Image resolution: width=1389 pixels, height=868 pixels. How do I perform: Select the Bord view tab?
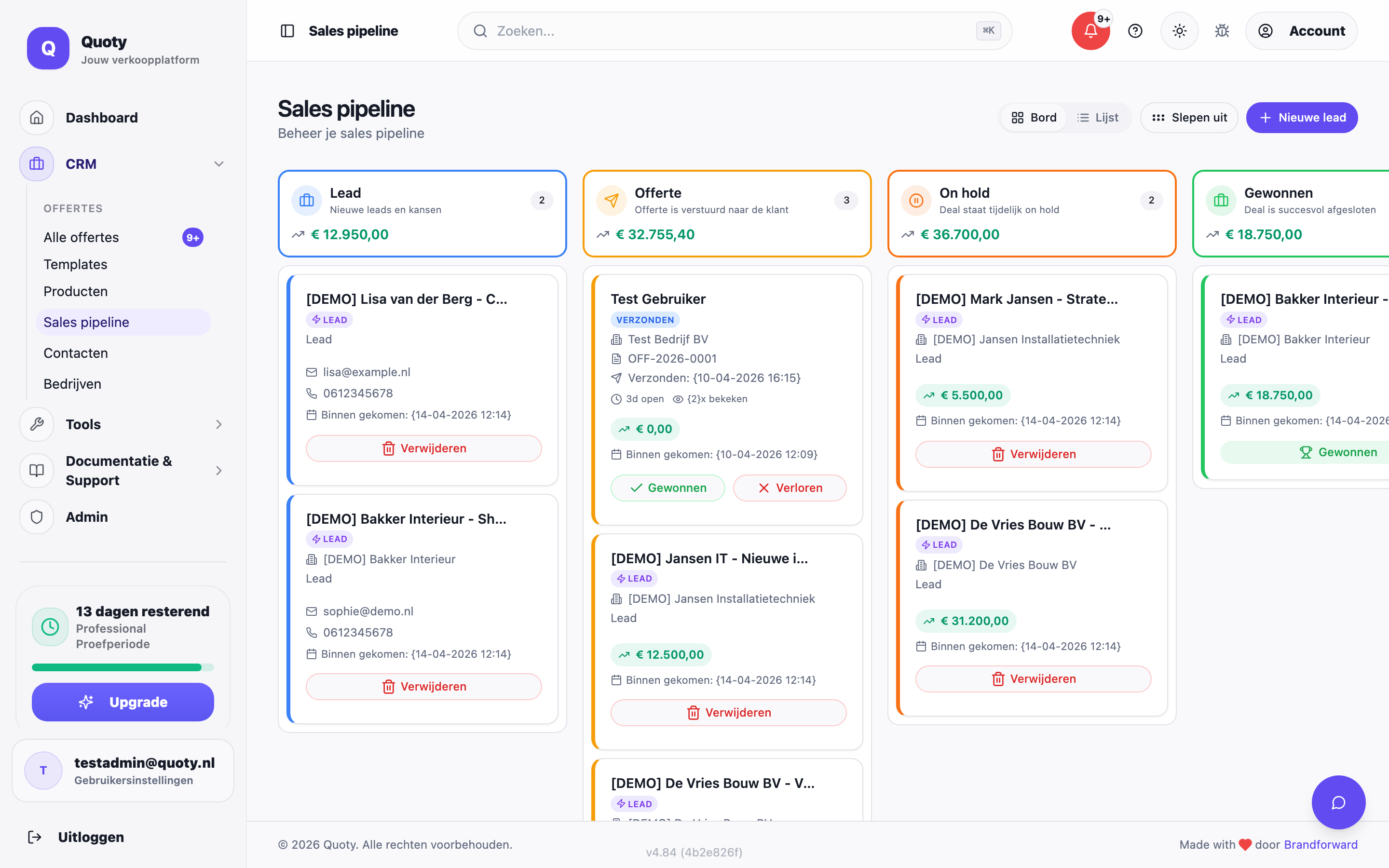1033,117
